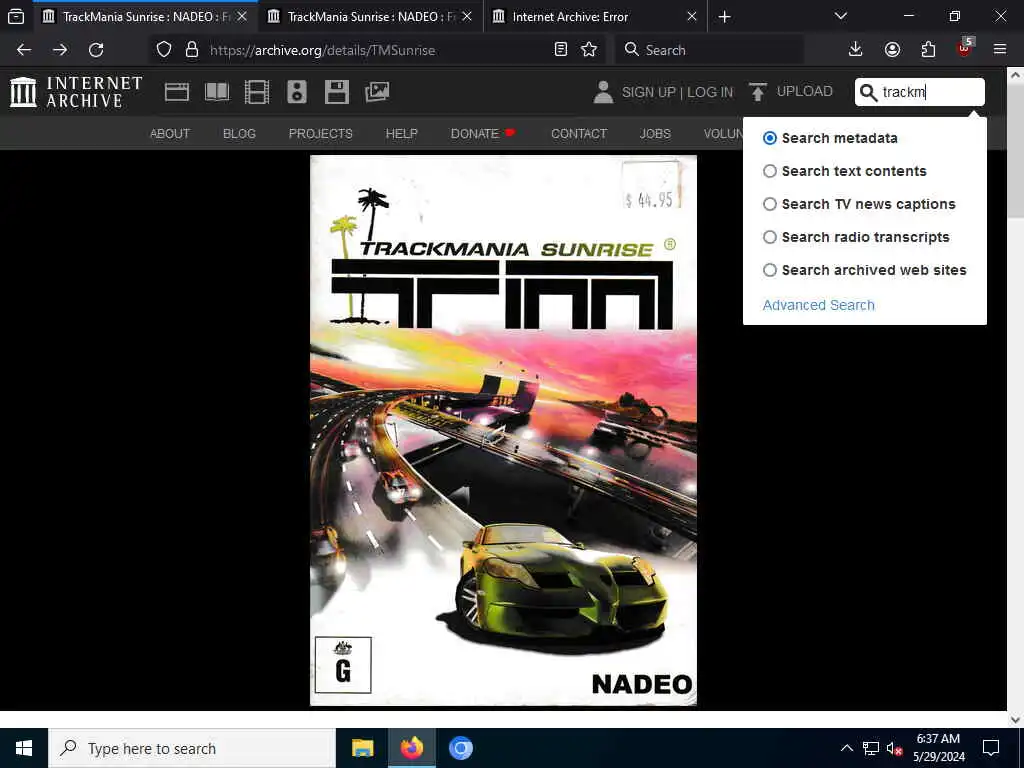Screen dimensions: 1024x768
Task: Click the TrackMania Sunrise cover image
Action: point(503,430)
